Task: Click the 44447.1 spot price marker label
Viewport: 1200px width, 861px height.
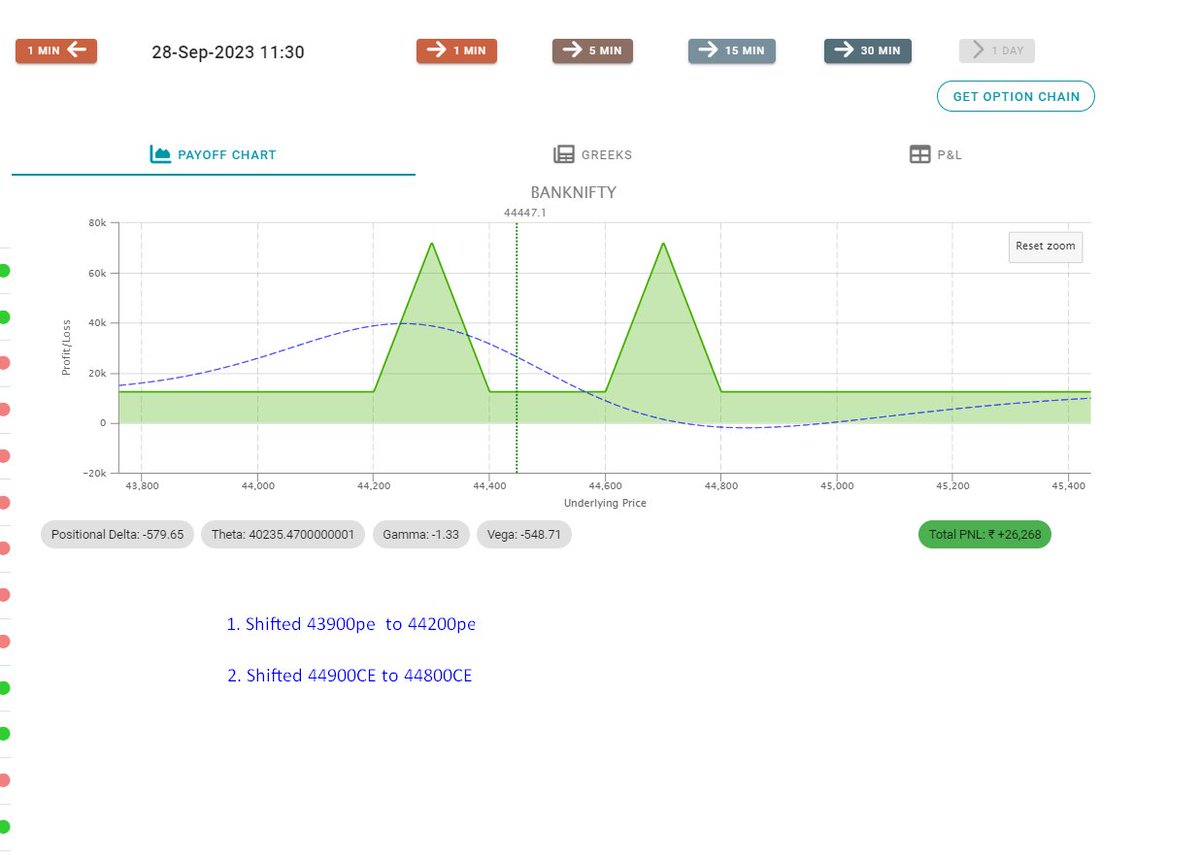Action: (524, 213)
